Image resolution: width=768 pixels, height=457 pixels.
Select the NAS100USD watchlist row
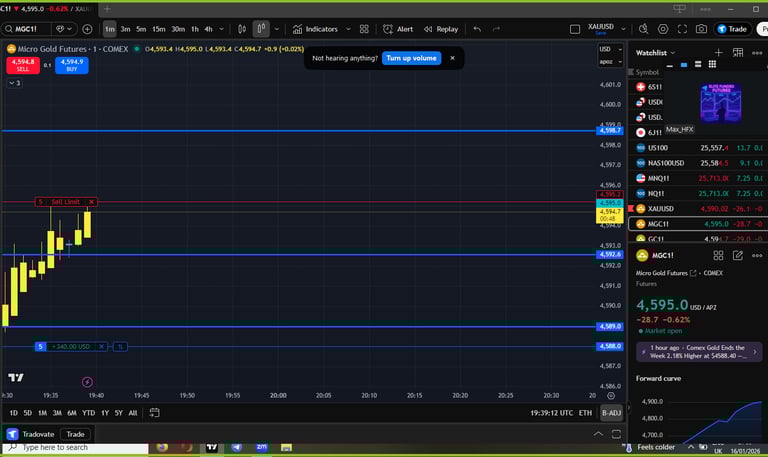coord(698,163)
